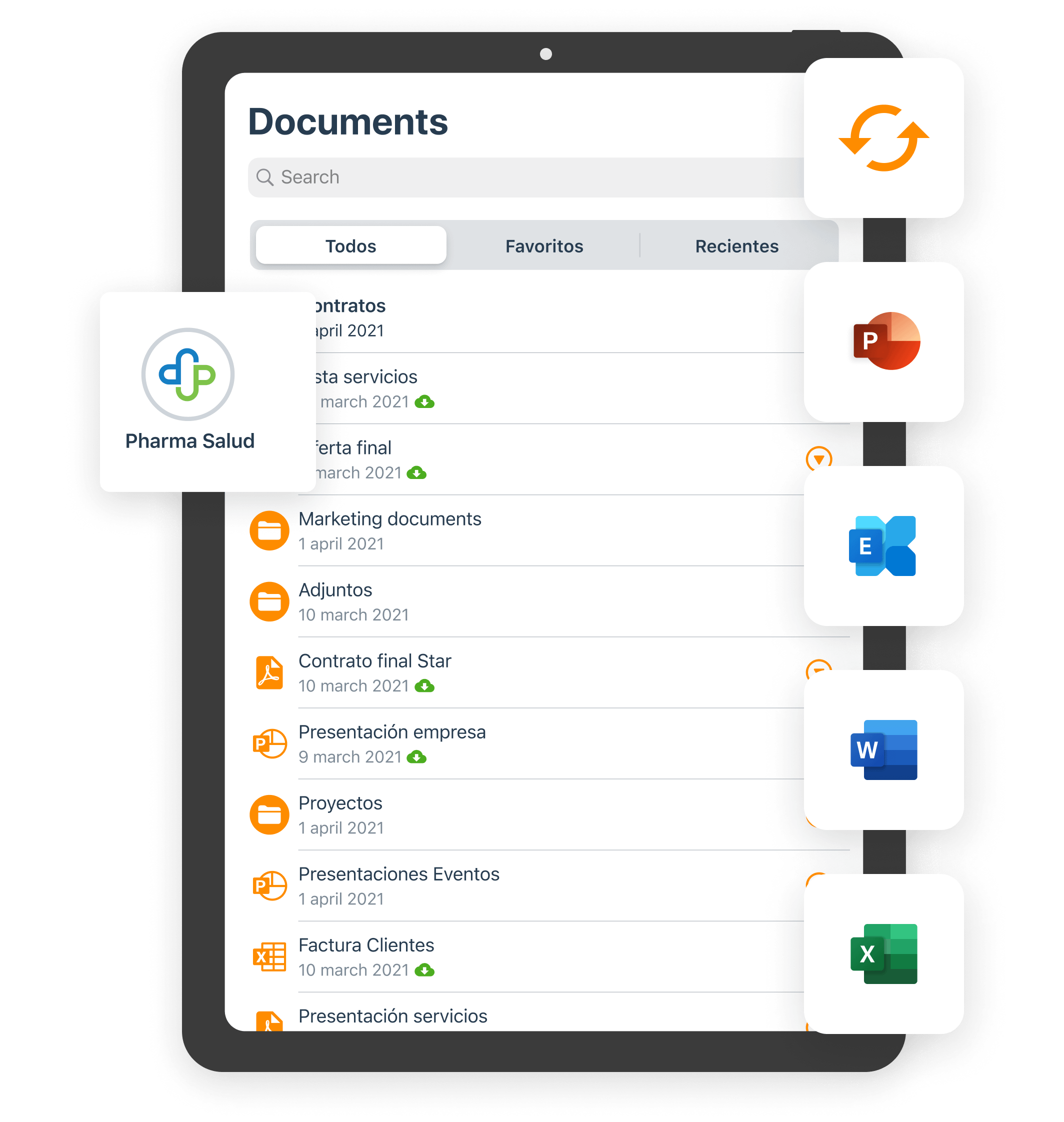Switch to the Favoritos tab

pyautogui.click(x=544, y=245)
